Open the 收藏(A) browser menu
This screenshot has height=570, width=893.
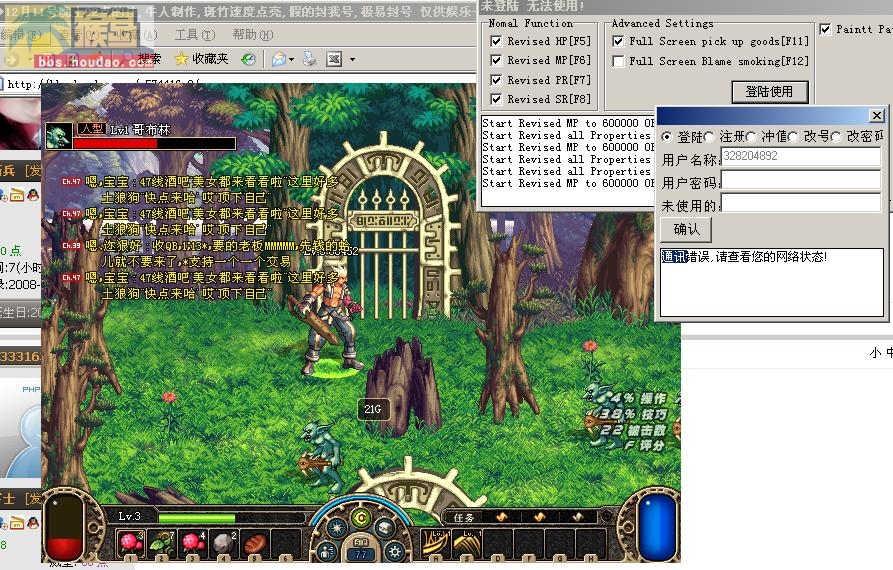click(x=138, y=35)
